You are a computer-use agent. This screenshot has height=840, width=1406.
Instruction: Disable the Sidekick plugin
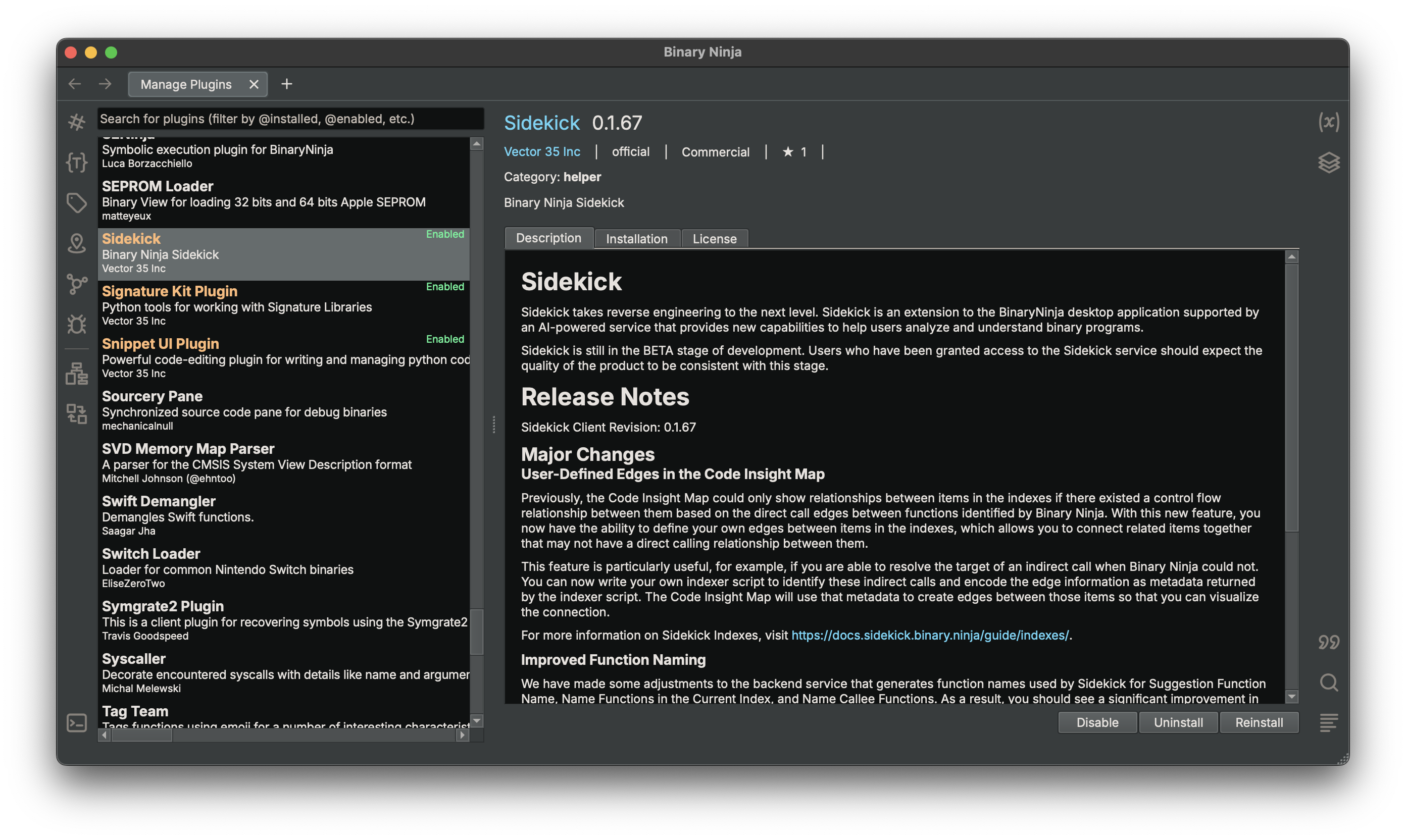[1097, 722]
